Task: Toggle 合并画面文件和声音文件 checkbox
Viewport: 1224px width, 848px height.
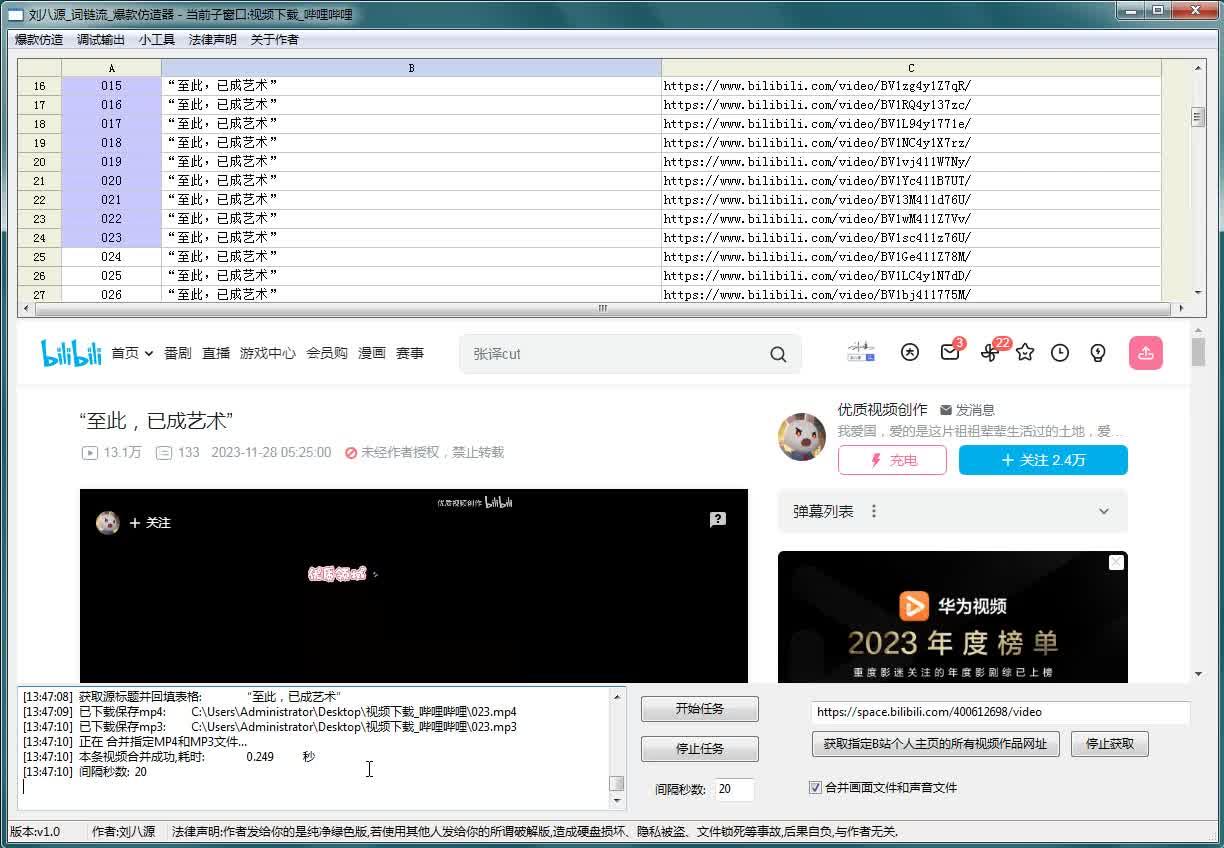Action: point(815,787)
